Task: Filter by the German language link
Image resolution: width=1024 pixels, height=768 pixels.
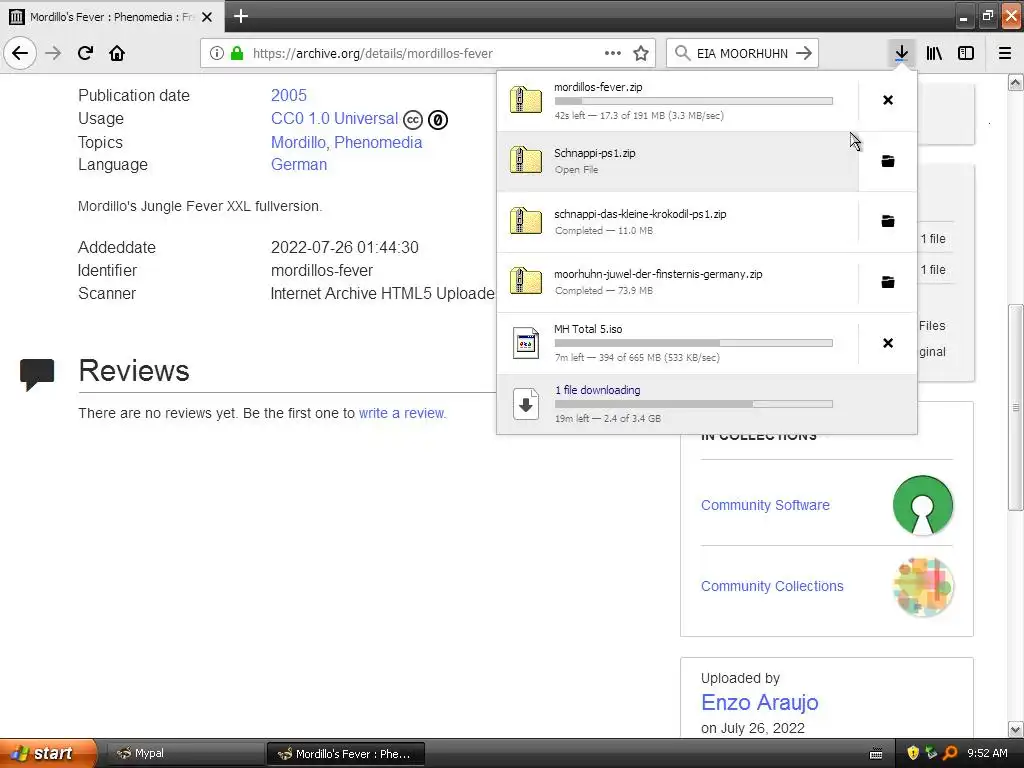Action: coord(298,165)
